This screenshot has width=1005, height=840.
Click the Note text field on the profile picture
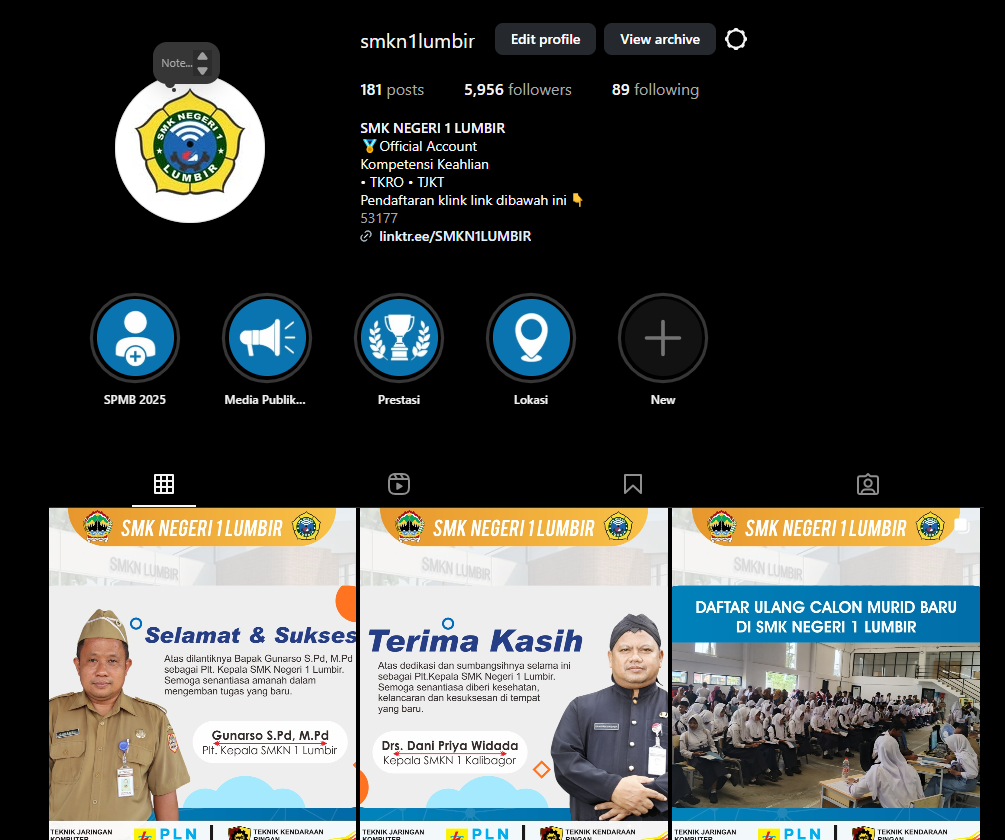pos(177,63)
